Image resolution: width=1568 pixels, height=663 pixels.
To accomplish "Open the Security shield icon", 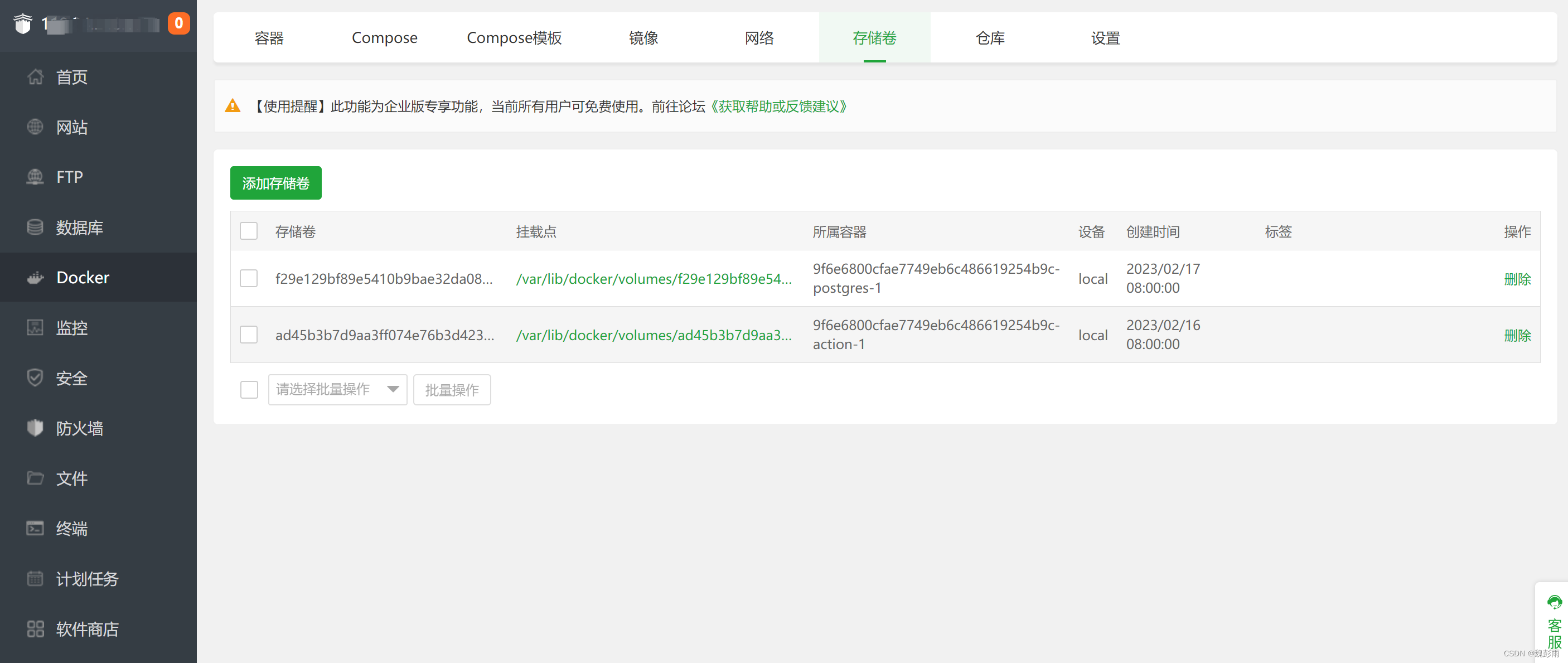I will (35, 378).
